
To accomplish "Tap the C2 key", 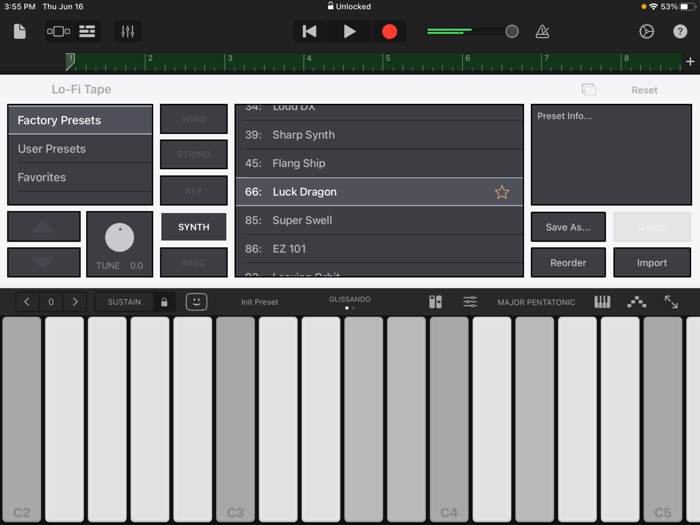I will (21, 419).
